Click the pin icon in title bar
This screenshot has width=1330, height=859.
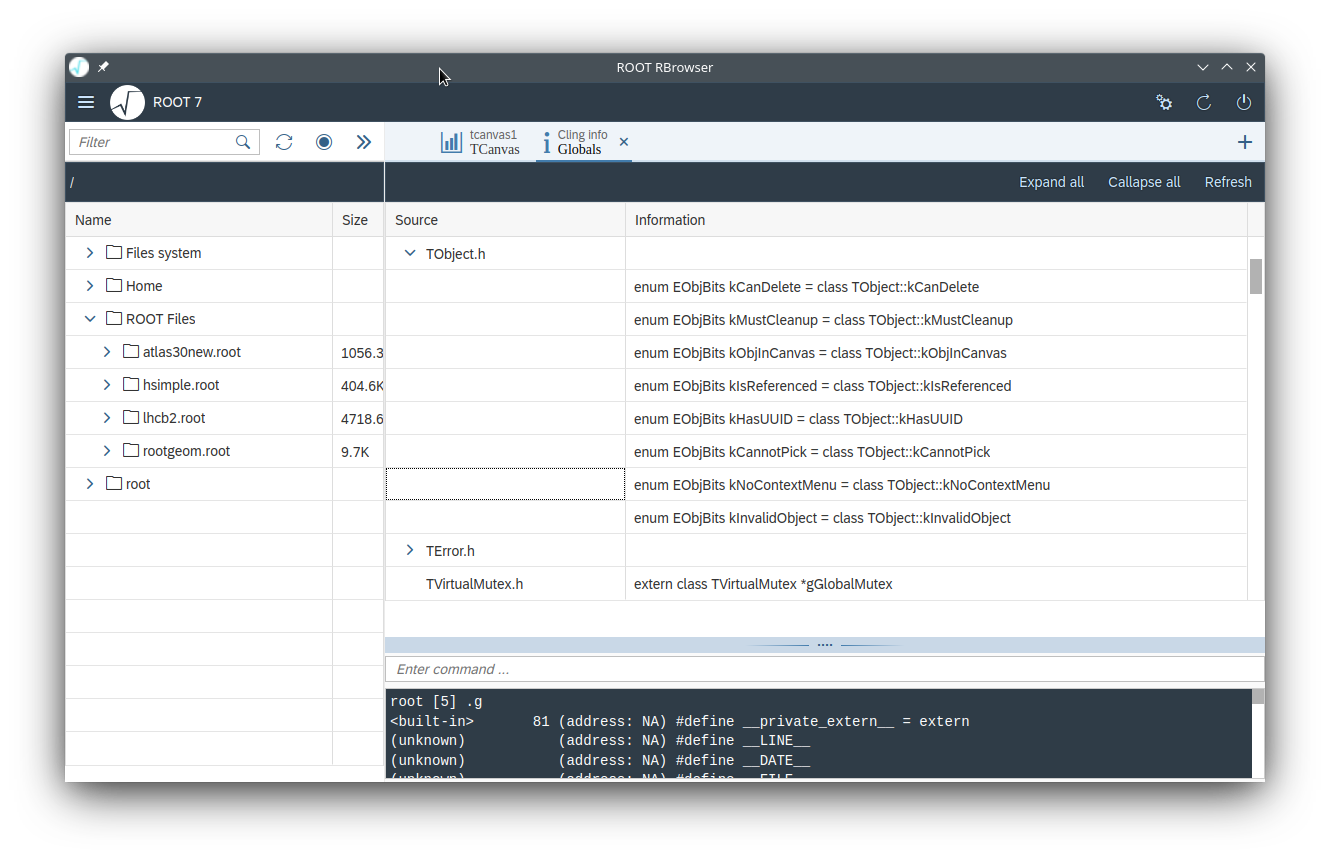[103, 67]
